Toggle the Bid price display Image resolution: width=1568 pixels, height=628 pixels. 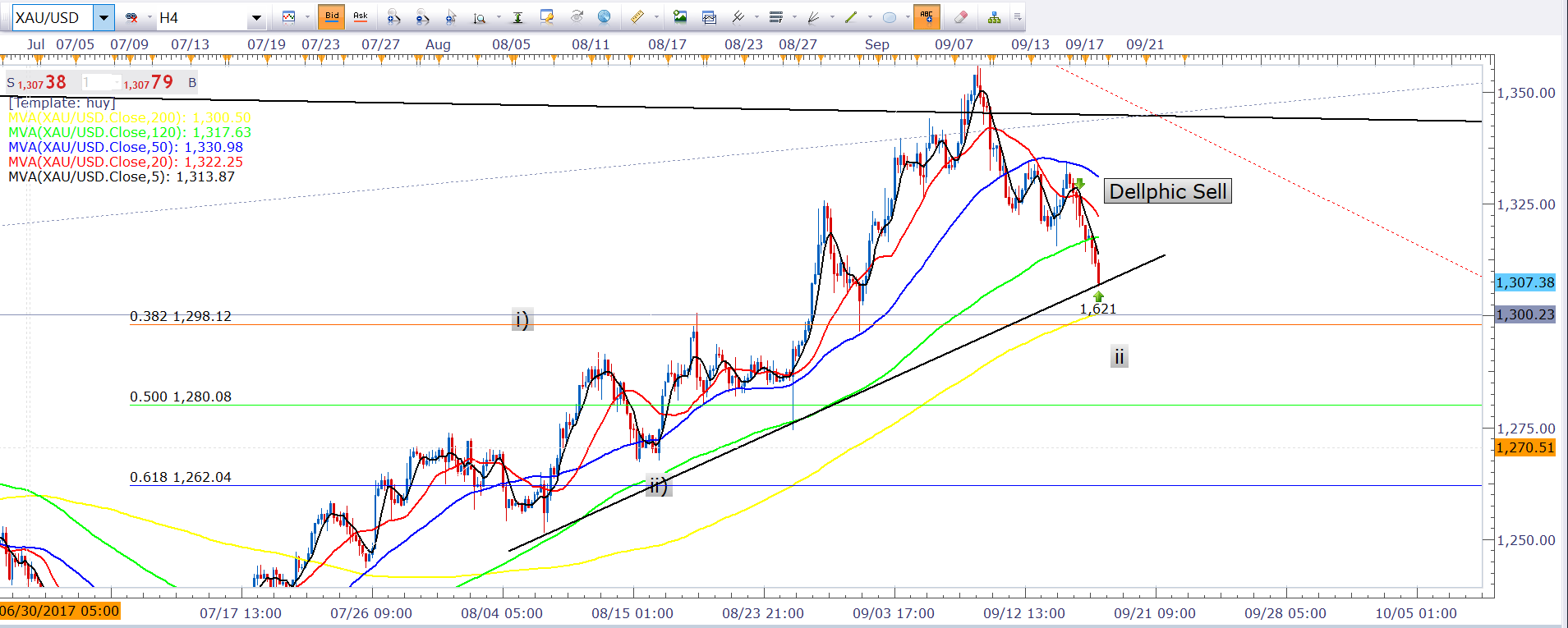[x=332, y=16]
